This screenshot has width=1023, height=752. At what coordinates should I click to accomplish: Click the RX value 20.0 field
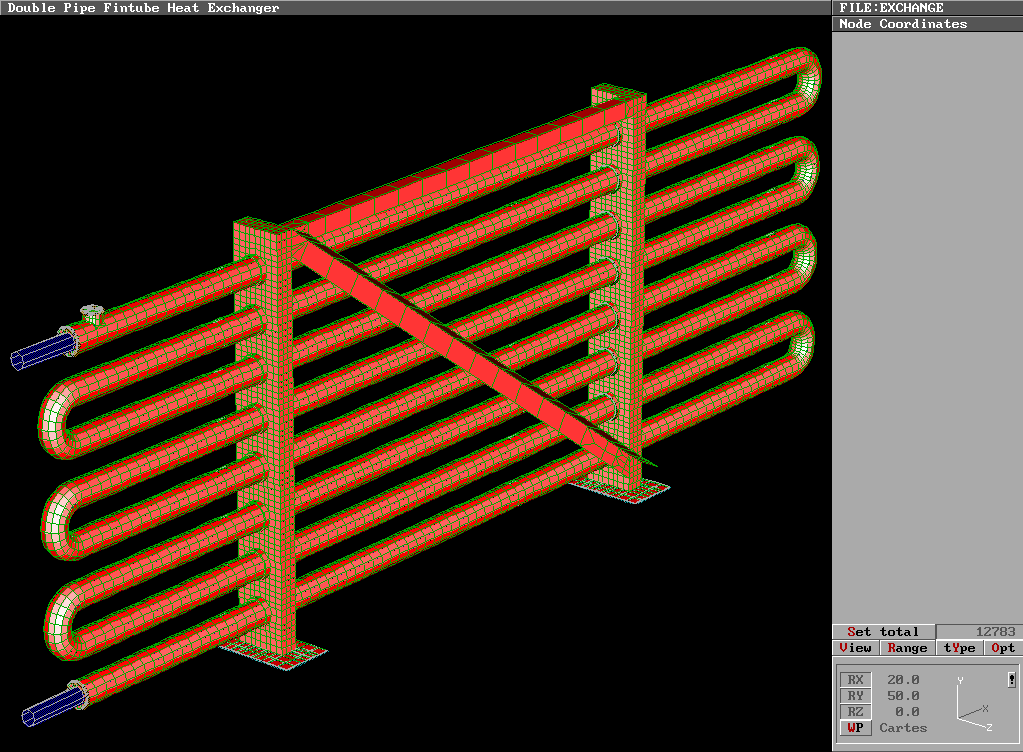[903, 680]
